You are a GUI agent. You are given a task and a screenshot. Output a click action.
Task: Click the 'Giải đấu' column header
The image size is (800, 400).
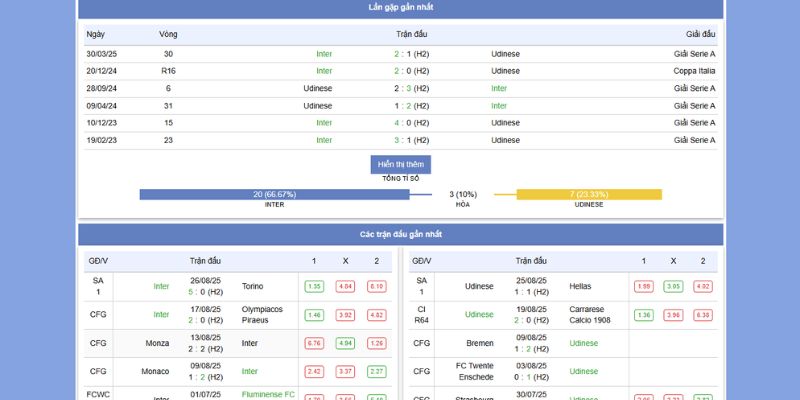[701, 34]
